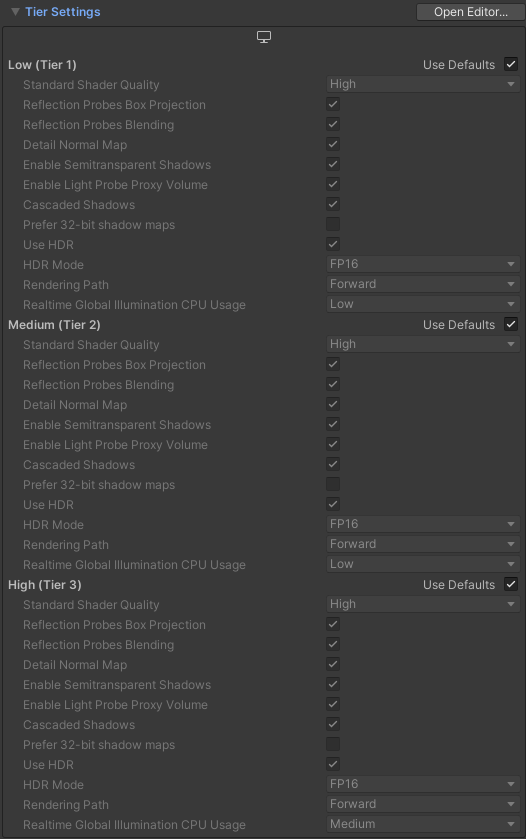526x839 pixels.
Task: Toggle Tier 1 Enable Light Probe Proxy Volume
Action: (333, 185)
